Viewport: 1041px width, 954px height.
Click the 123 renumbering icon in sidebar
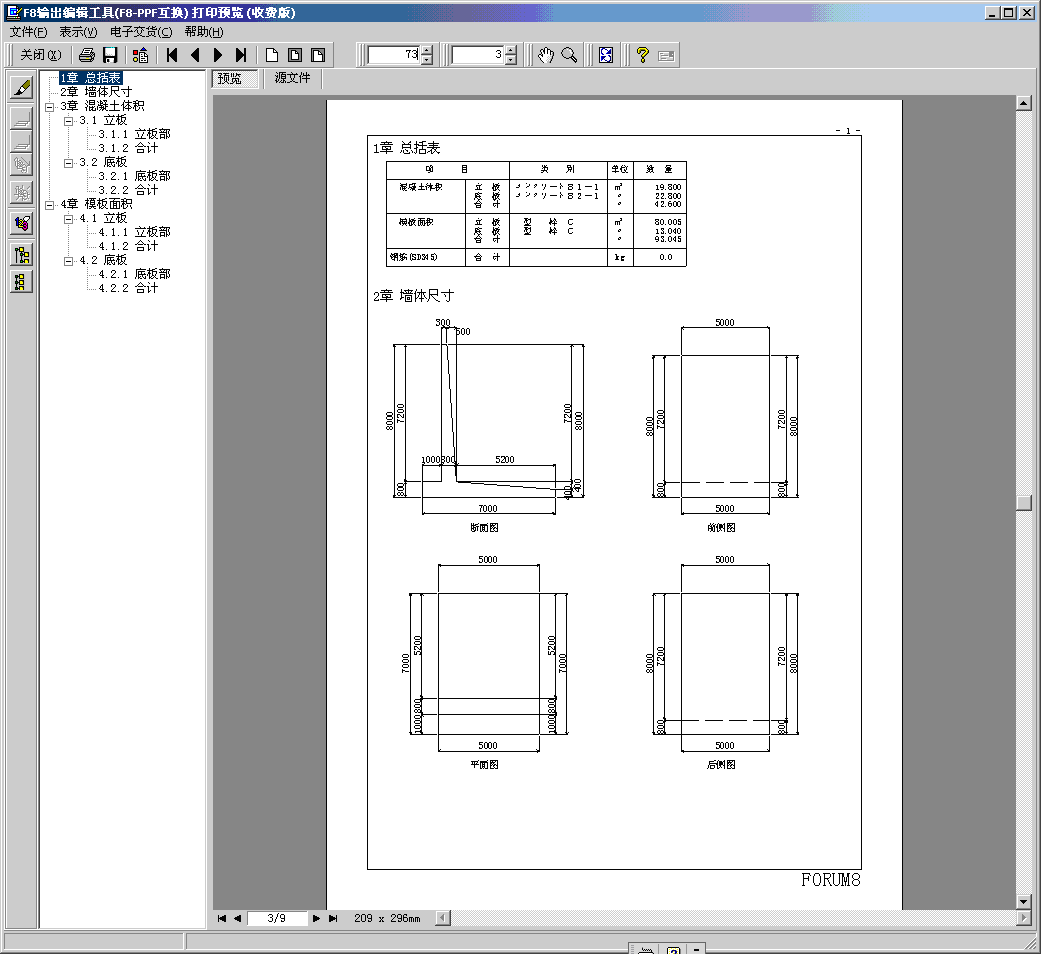(21, 223)
